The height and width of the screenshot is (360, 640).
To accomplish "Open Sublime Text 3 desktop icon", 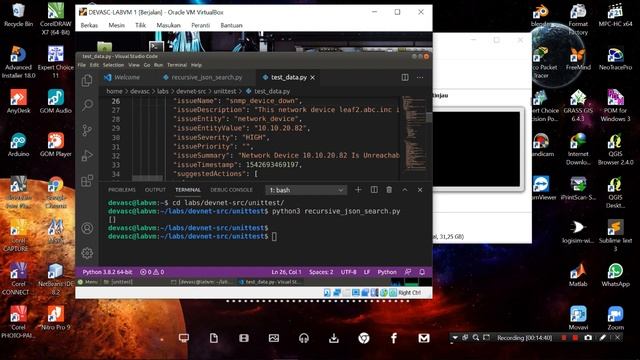I will coord(615,236).
